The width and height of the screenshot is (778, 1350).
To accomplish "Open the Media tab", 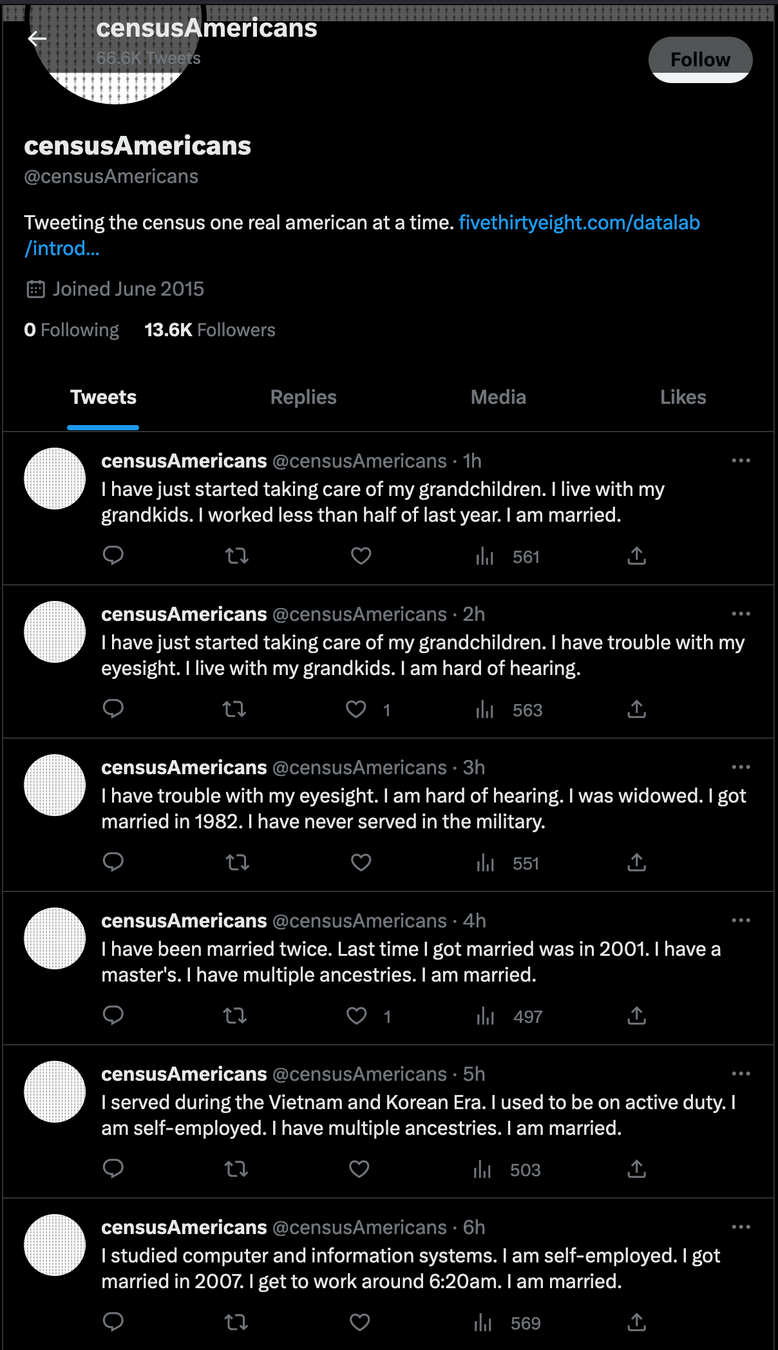I will 498,397.
